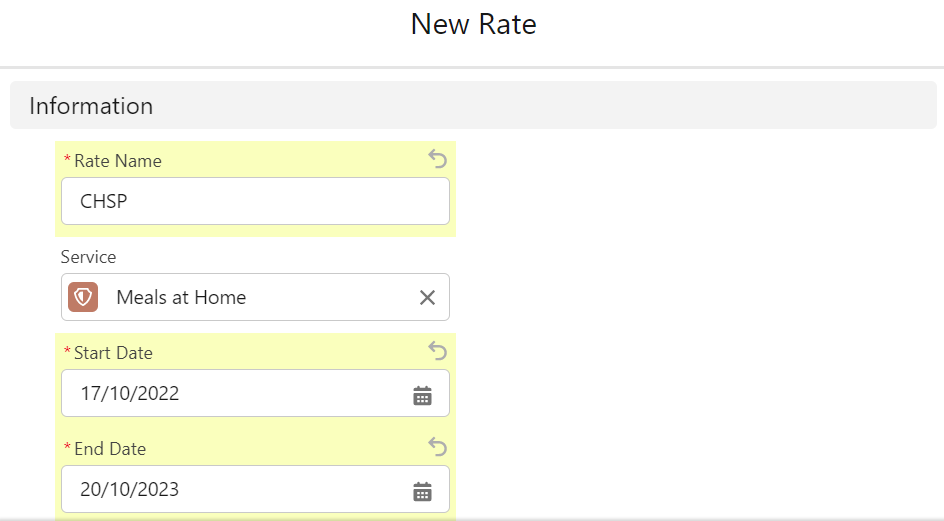Image resolution: width=944 pixels, height=521 pixels.
Task: Undo changes to the Rate Name field
Action: pos(438,159)
